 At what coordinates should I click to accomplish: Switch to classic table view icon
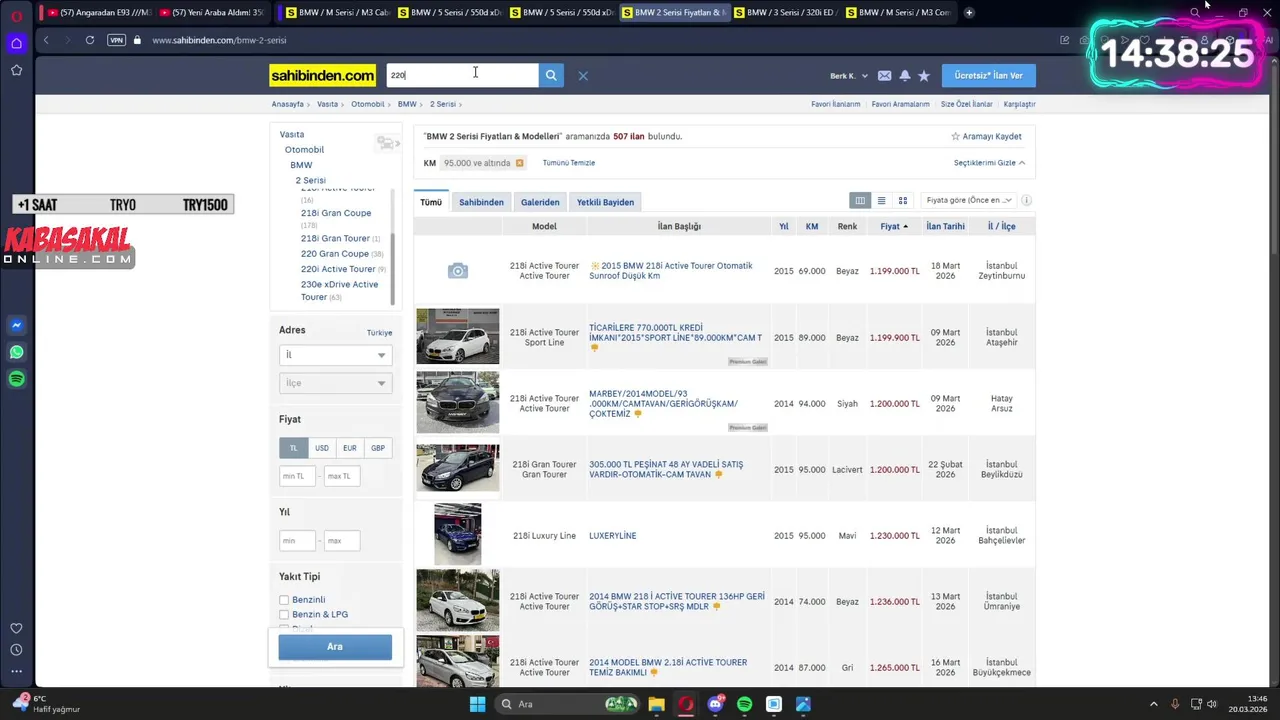[x=860, y=200]
